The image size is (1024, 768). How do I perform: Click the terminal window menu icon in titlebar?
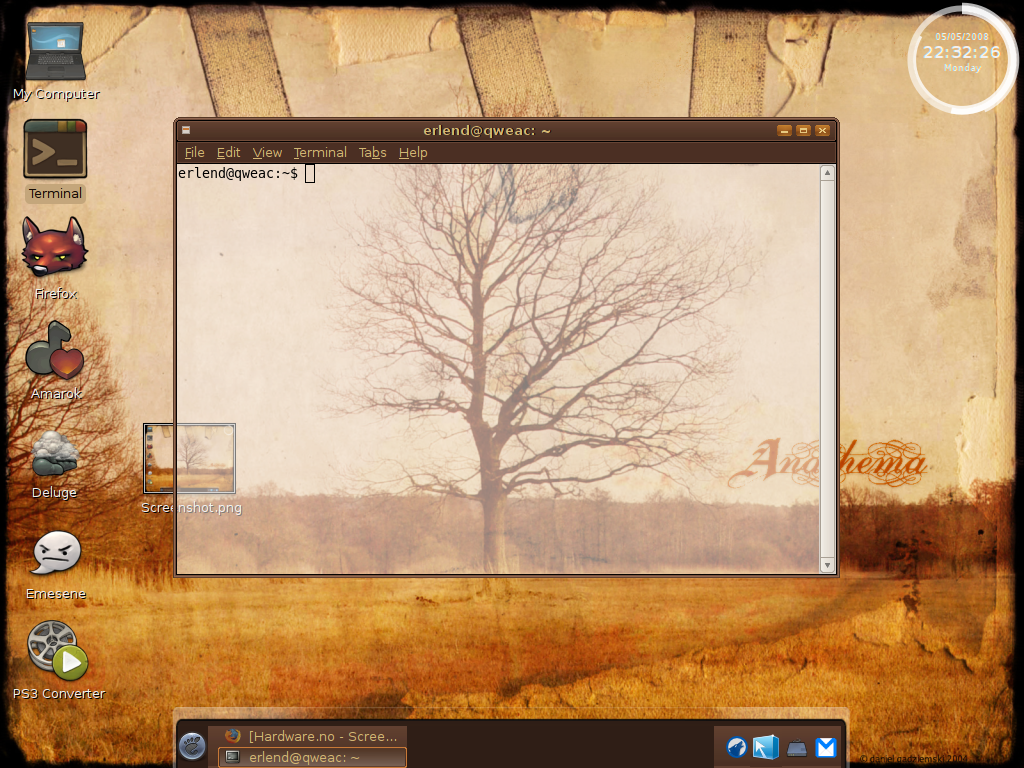[x=186, y=130]
